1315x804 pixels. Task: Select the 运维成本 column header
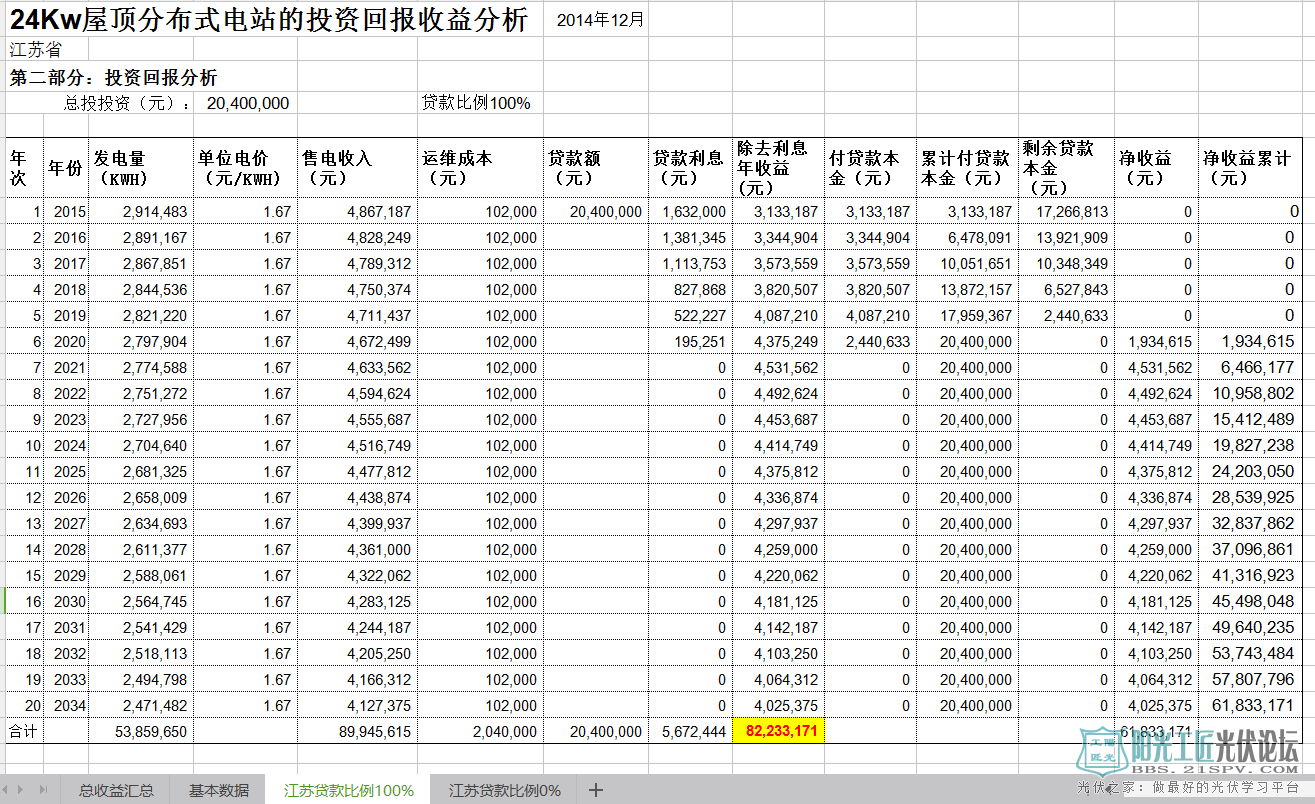click(480, 167)
